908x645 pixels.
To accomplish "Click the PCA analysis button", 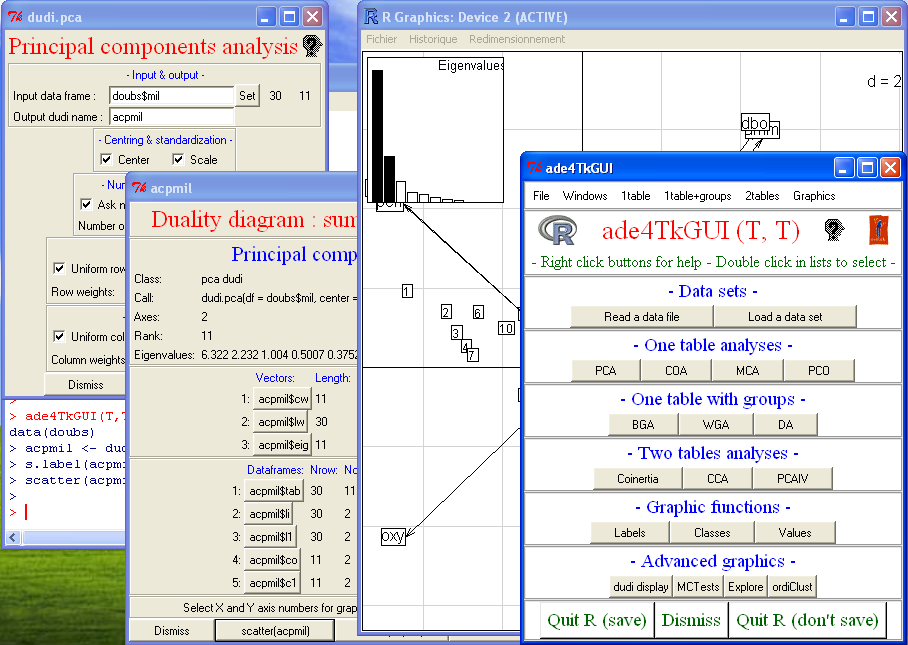I will 606,370.
